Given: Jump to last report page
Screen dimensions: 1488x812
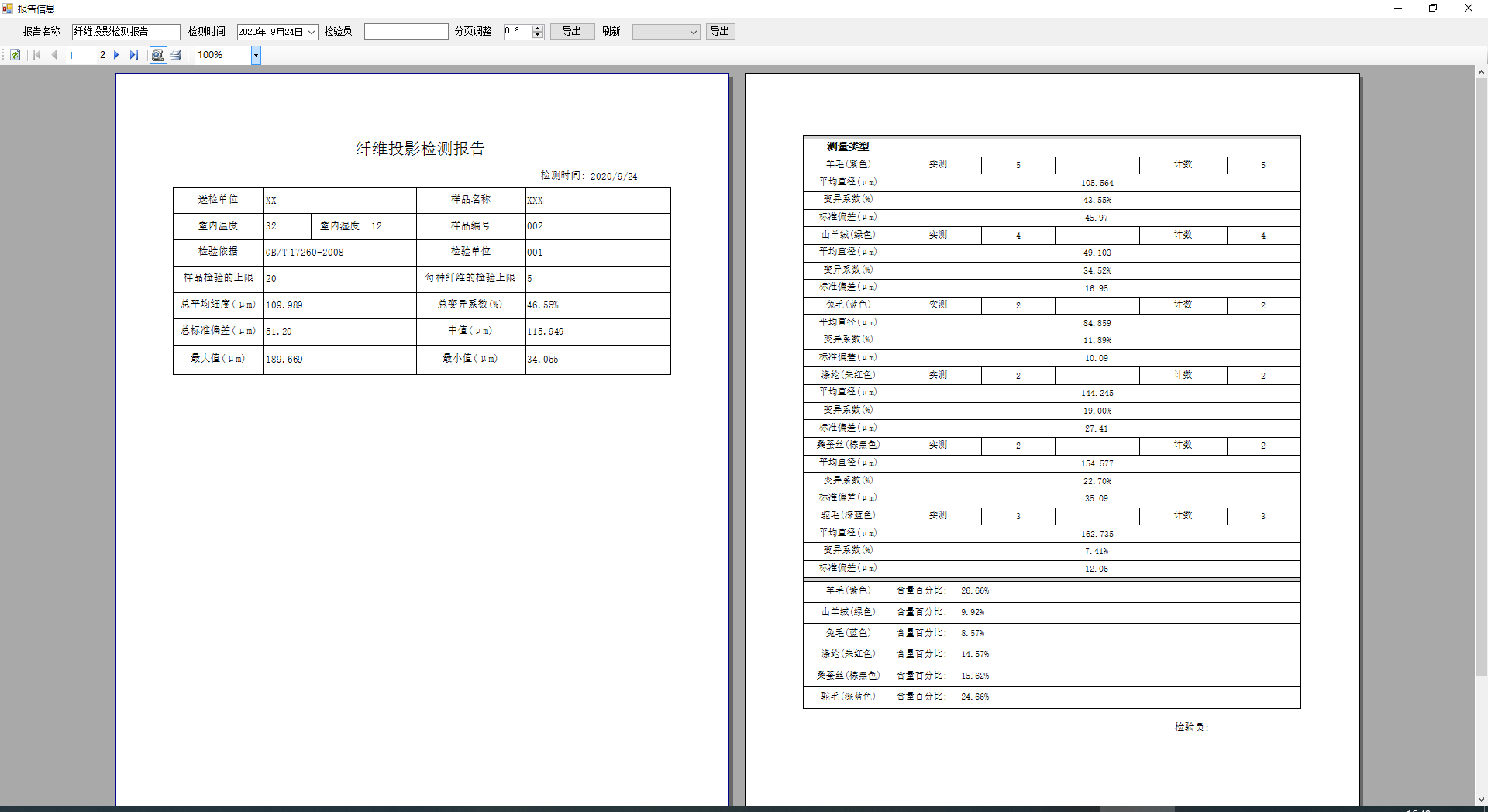Looking at the screenshot, I should (x=134, y=55).
